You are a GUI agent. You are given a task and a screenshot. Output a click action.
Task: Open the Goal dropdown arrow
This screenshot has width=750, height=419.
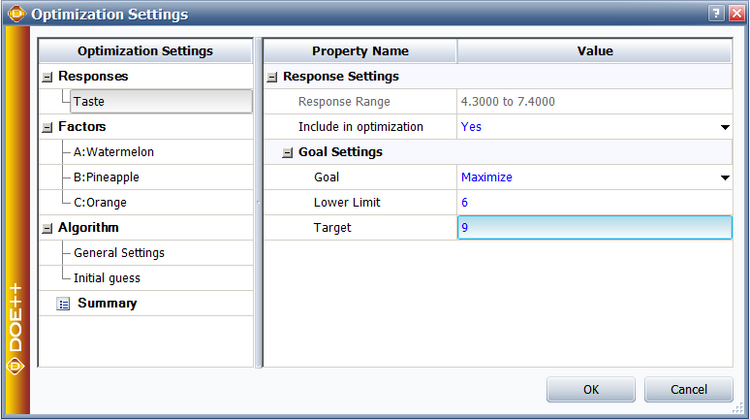724,178
